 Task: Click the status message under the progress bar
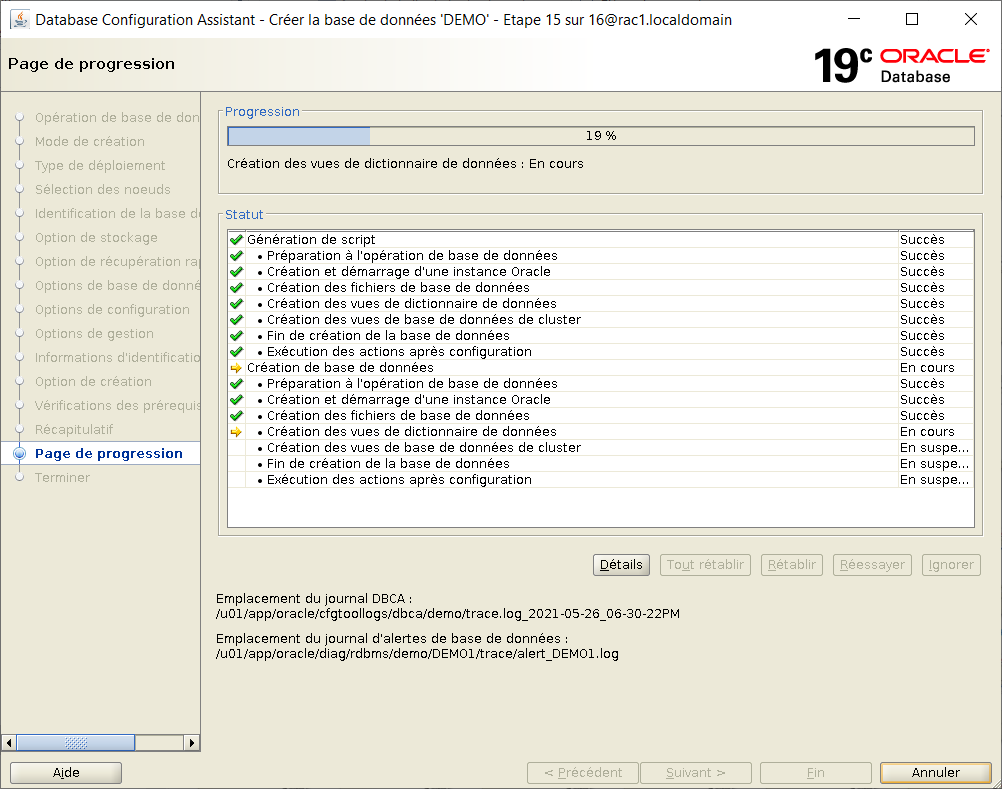click(x=405, y=164)
